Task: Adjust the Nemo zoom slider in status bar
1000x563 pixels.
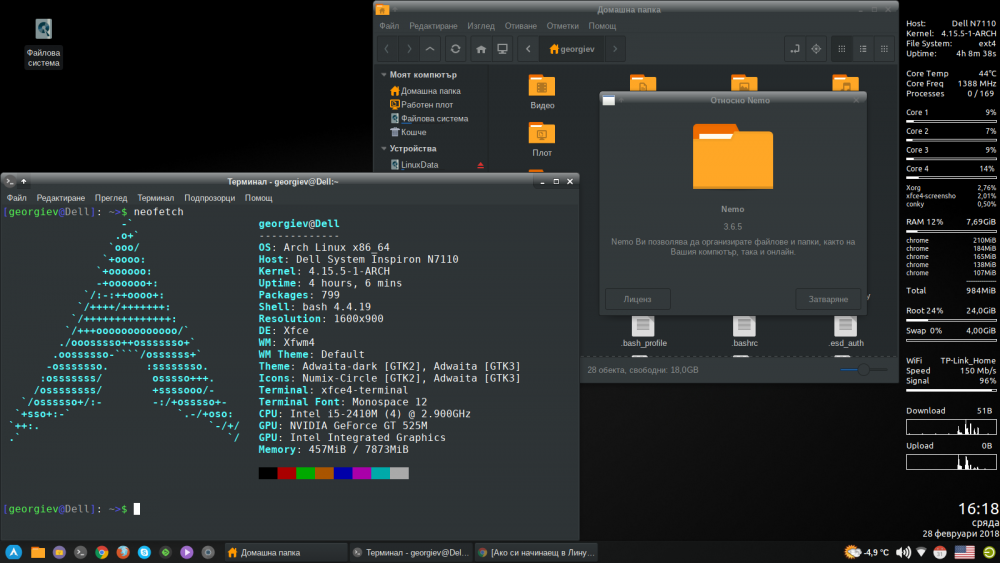Action: coord(864,370)
